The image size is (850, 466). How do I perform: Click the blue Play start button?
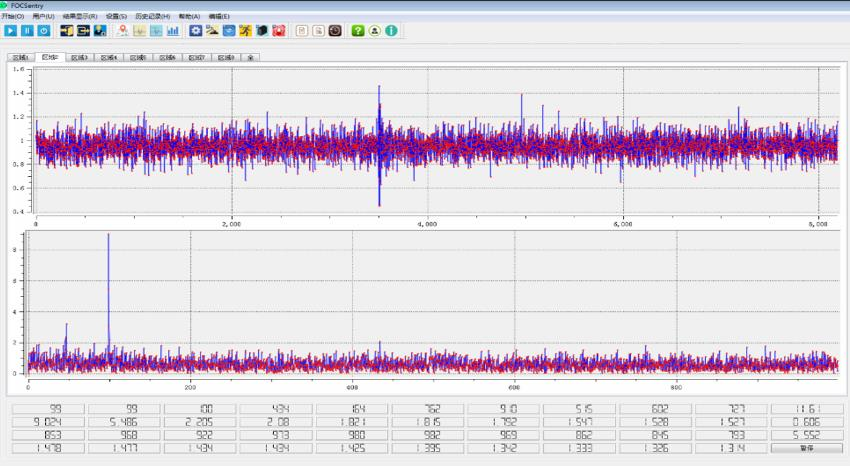(x=10, y=31)
